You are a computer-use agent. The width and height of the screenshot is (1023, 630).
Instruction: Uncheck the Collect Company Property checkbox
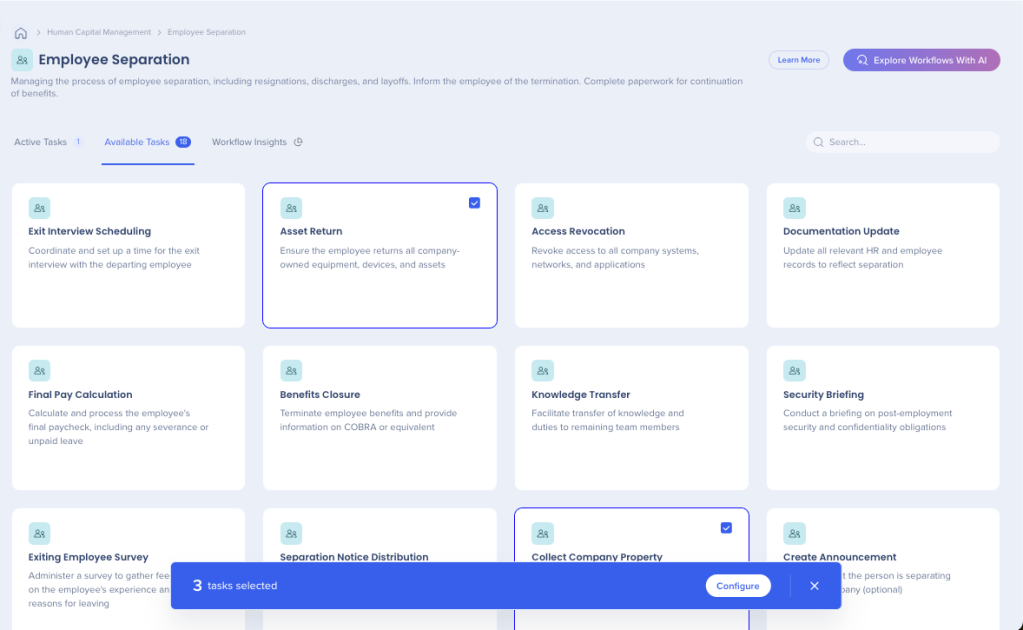coord(726,528)
